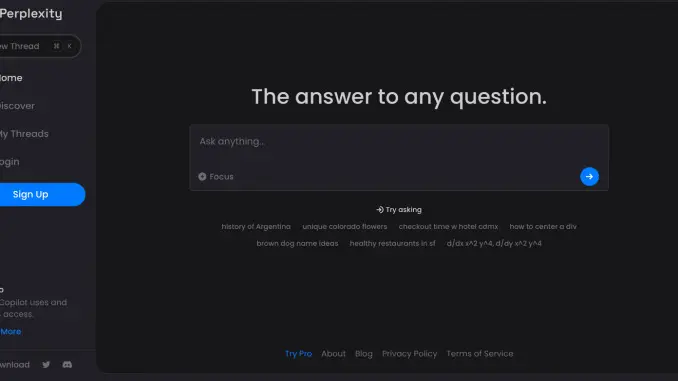Viewport: 678px width, 381px height.
Task: Click the Perplexity logo text
Action: click(x=31, y=14)
